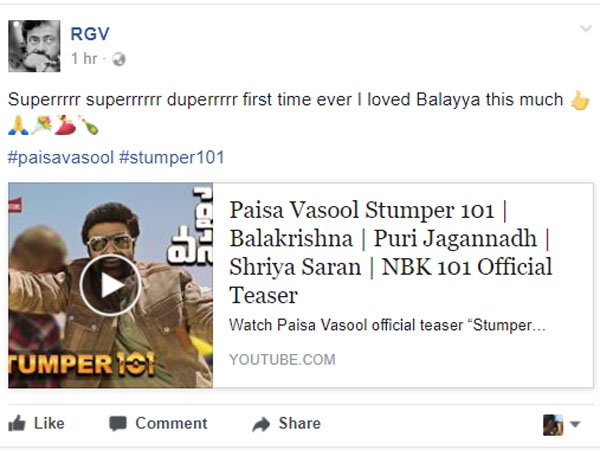
Task: Play the Paisa Vasool teaser video
Action: (110, 285)
